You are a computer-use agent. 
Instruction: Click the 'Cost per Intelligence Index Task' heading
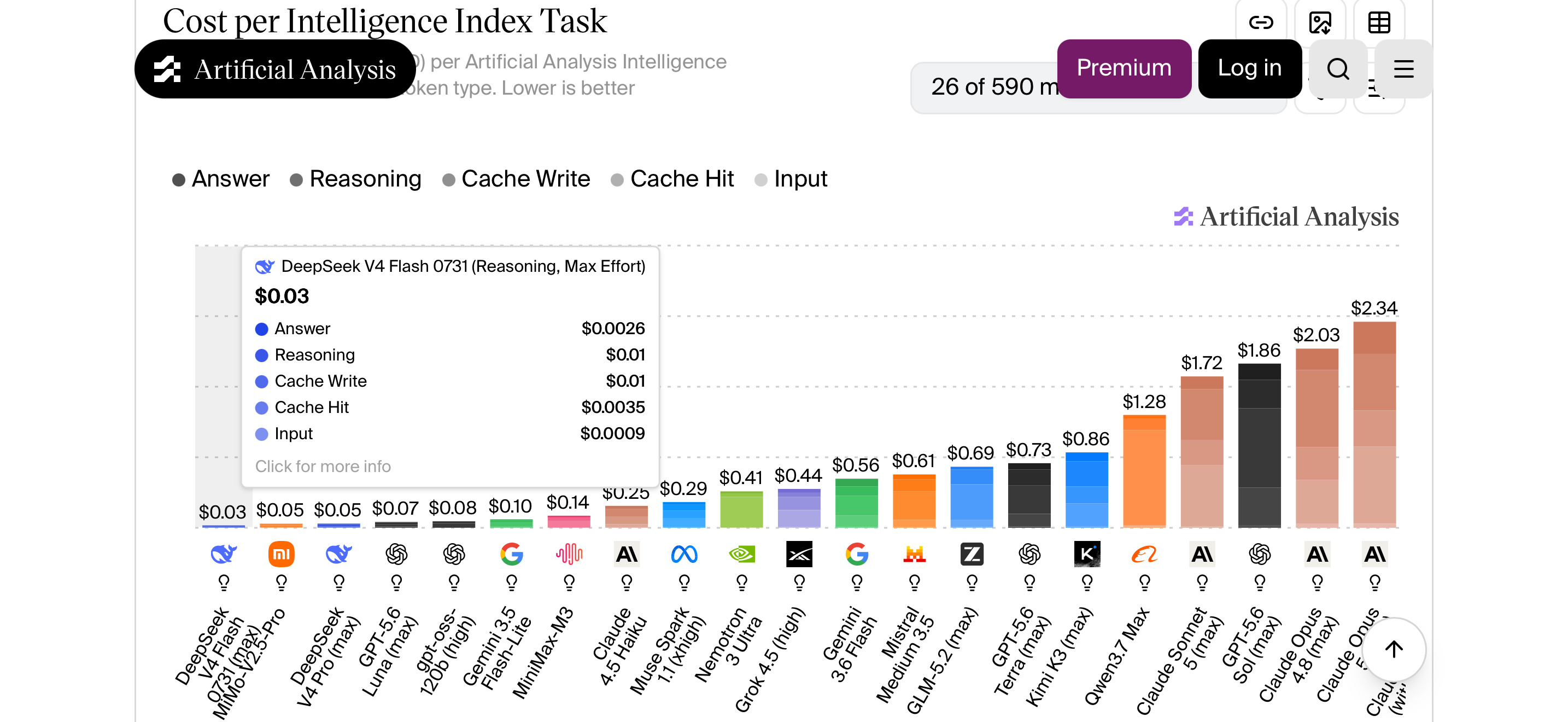[385, 21]
